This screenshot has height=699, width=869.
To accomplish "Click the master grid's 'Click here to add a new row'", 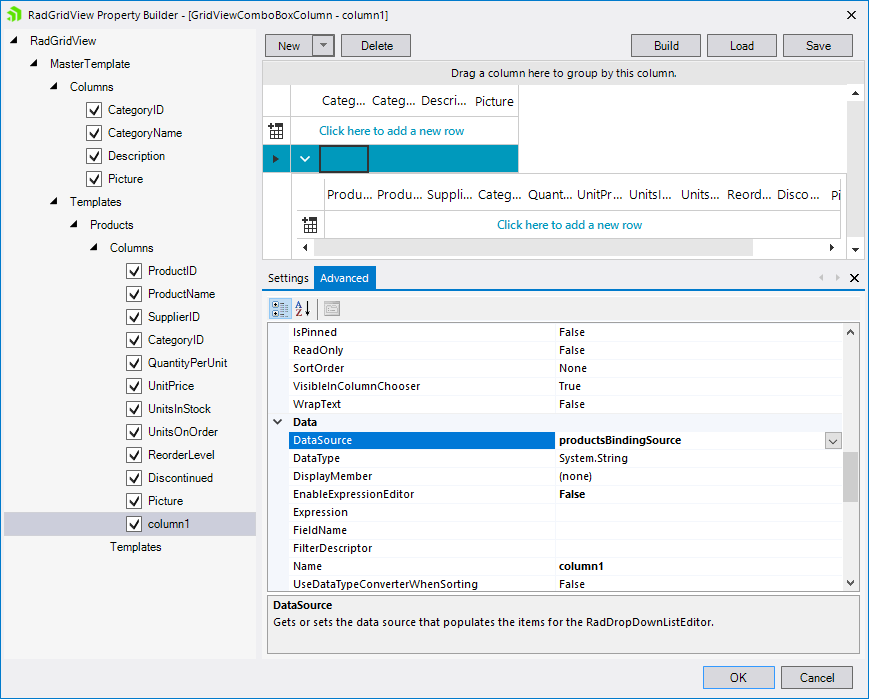I will 392,131.
